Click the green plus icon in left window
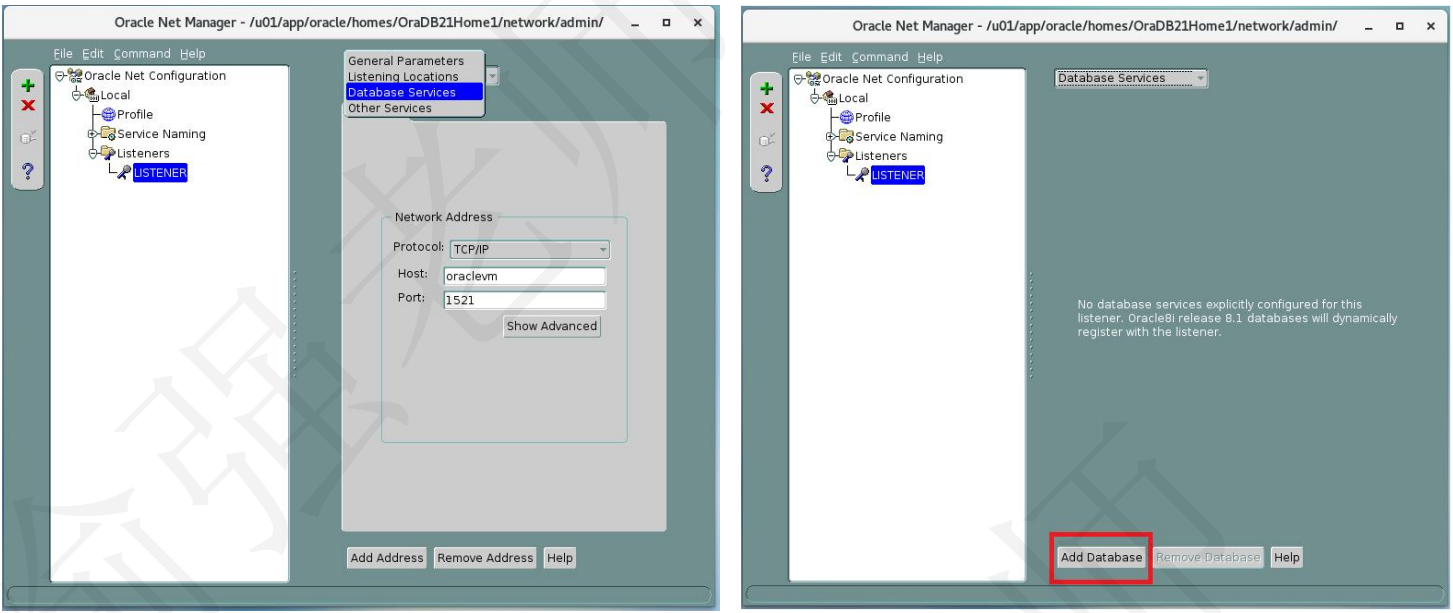This screenshot has width=1453, height=613. [26, 85]
